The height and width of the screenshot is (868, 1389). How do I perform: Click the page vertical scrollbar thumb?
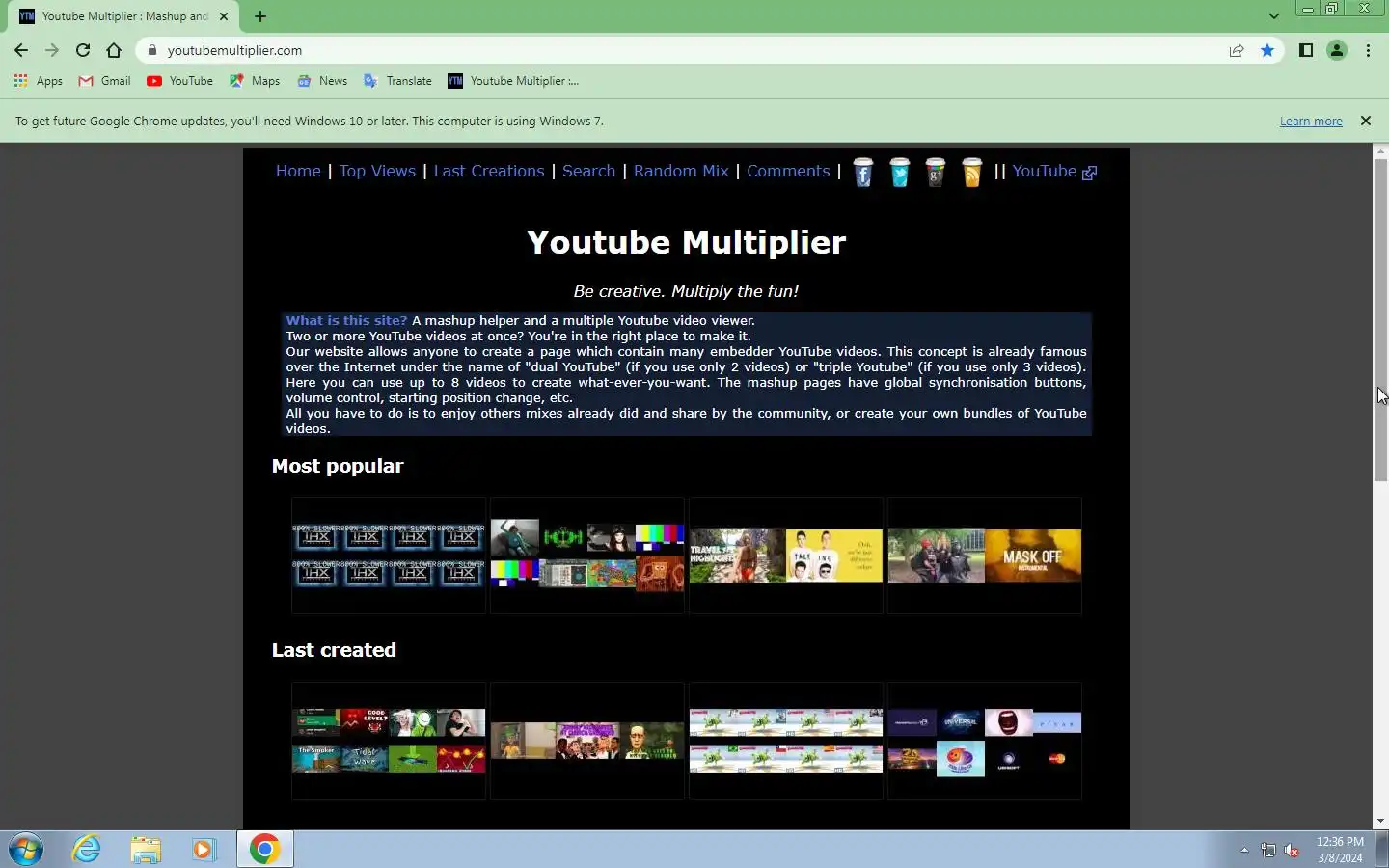1380,320
